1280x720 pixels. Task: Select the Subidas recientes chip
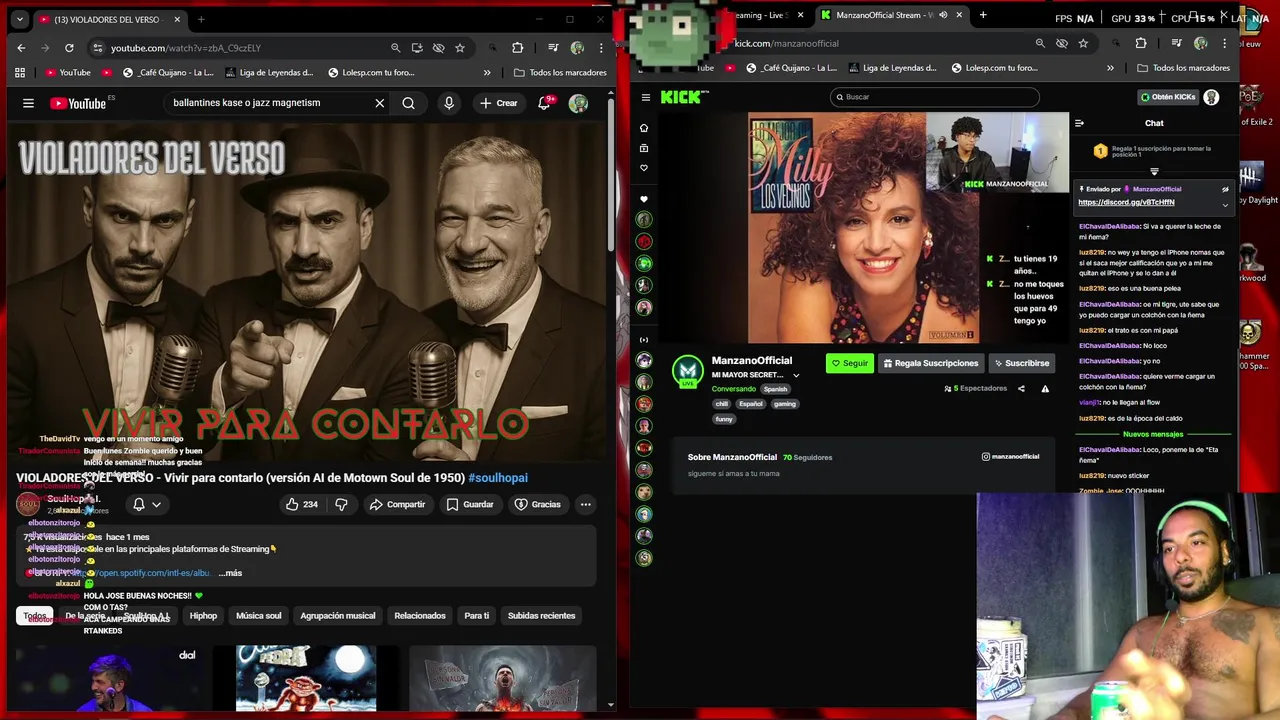tap(541, 616)
